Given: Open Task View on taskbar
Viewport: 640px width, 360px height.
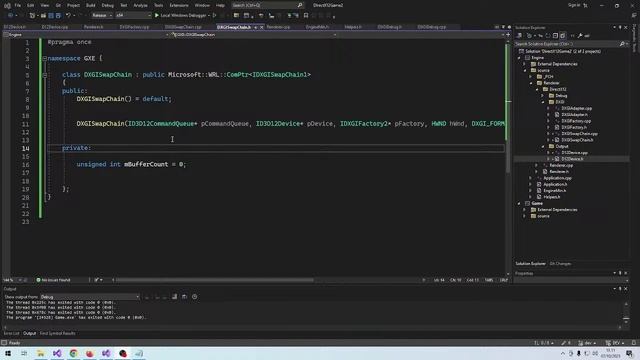Looking at the screenshot, I should pos(24,353).
